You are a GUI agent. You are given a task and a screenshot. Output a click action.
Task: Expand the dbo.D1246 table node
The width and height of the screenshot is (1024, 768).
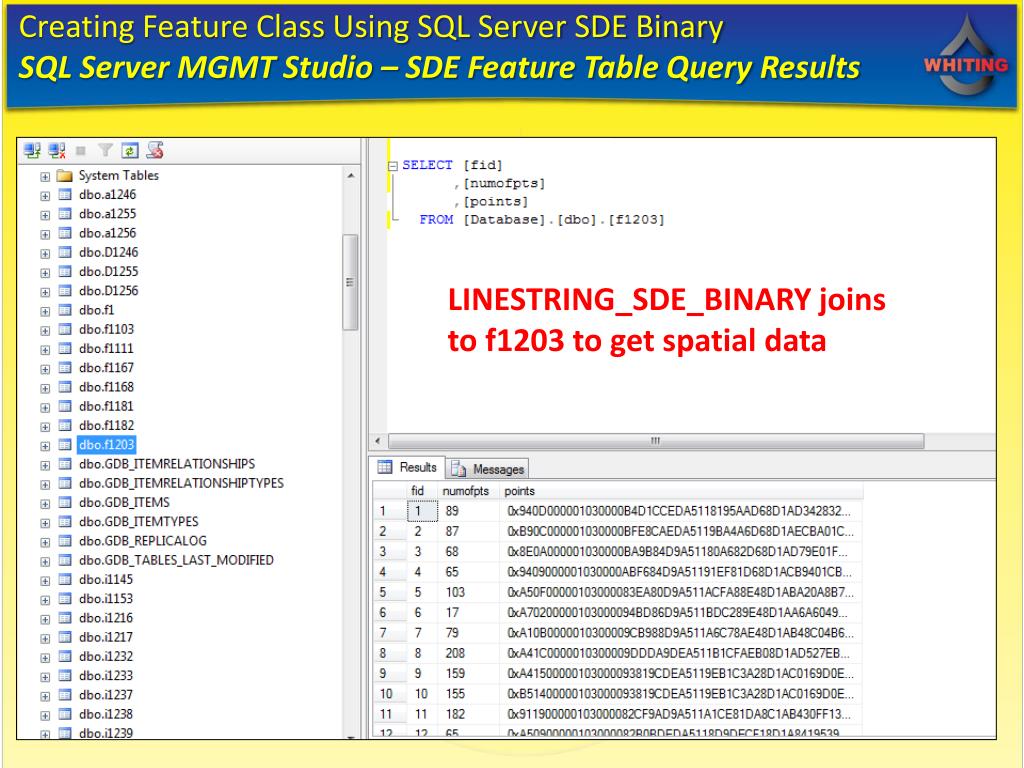pyautogui.click(x=45, y=253)
